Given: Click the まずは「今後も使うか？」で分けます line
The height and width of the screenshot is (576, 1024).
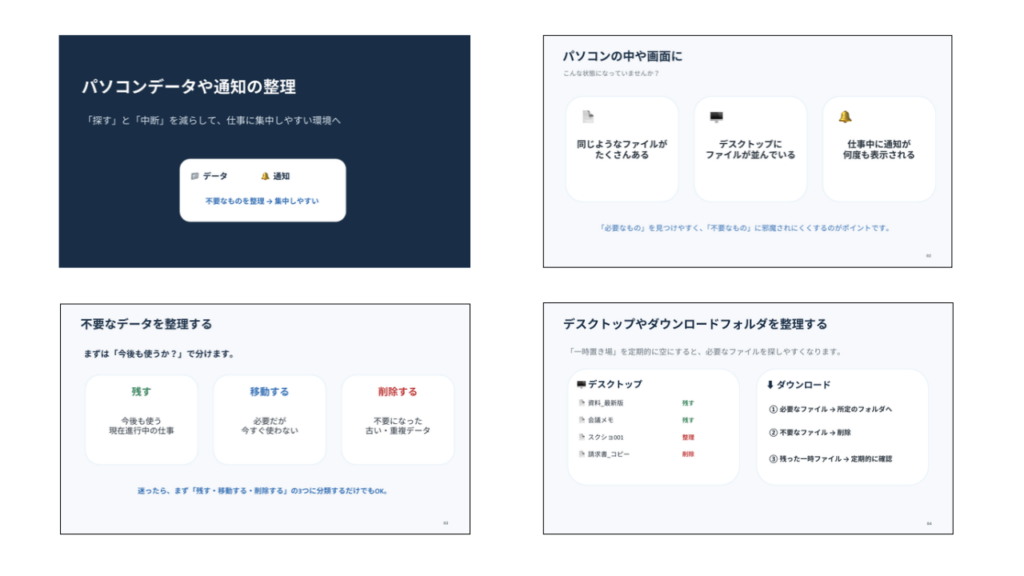Looking at the screenshot, I should click(x=159, y=354).
